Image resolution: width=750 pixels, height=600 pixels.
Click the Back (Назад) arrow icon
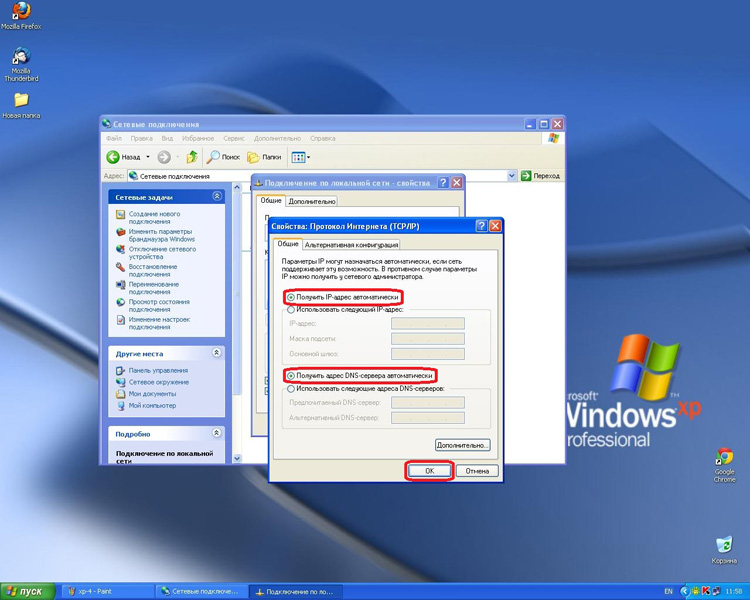[x=114, y=157]
